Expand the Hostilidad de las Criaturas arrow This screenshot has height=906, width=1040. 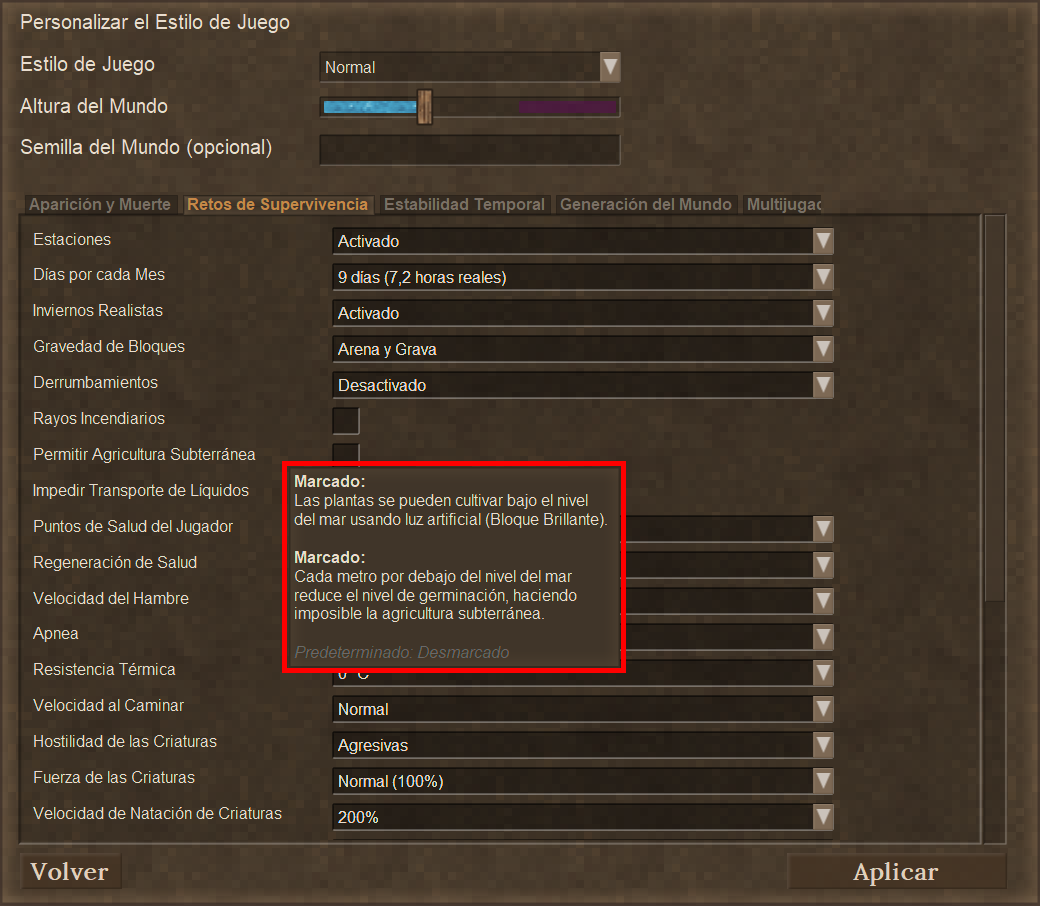822,745
